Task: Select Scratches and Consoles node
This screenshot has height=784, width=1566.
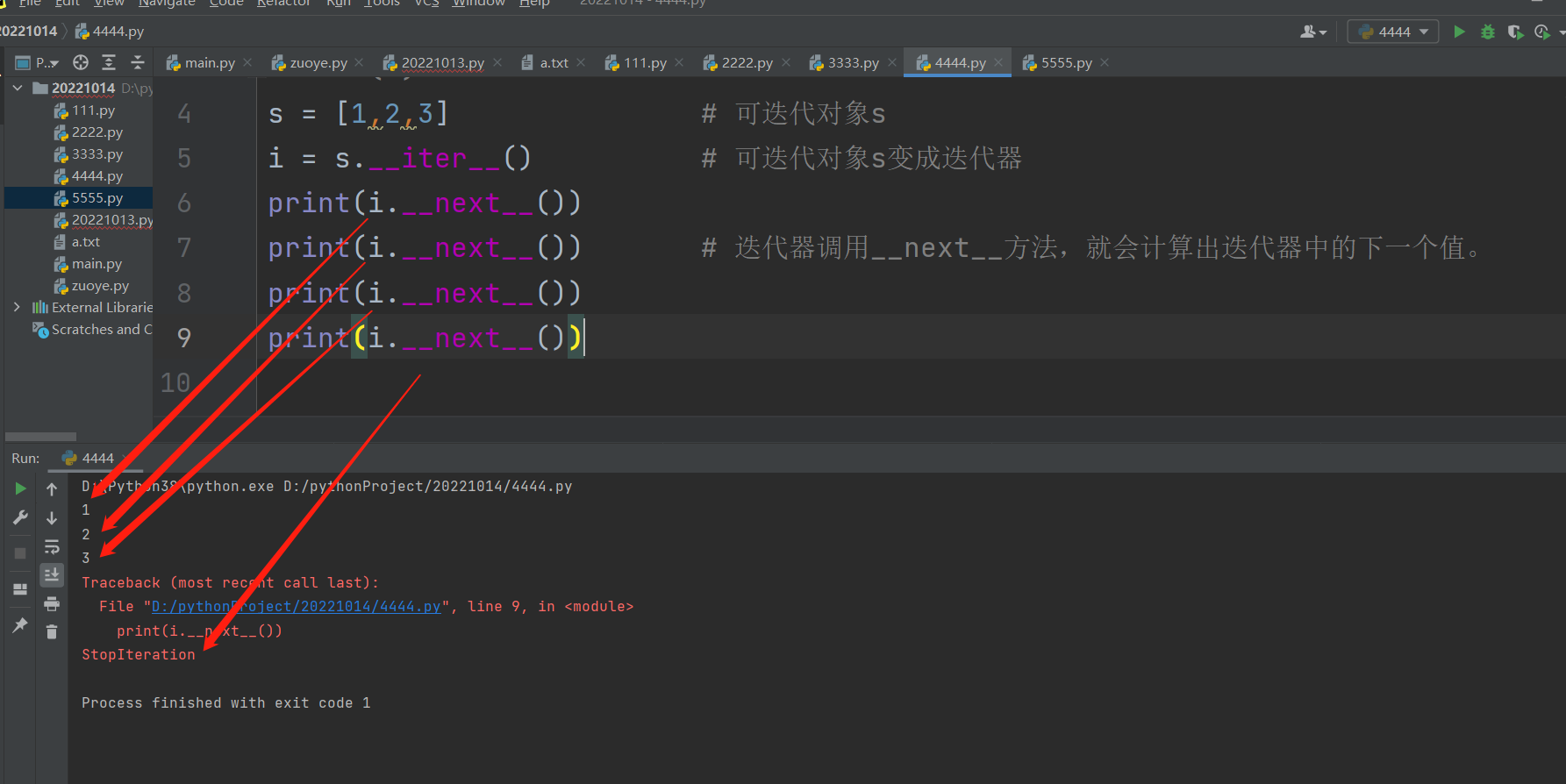Action: pos(92,330)
